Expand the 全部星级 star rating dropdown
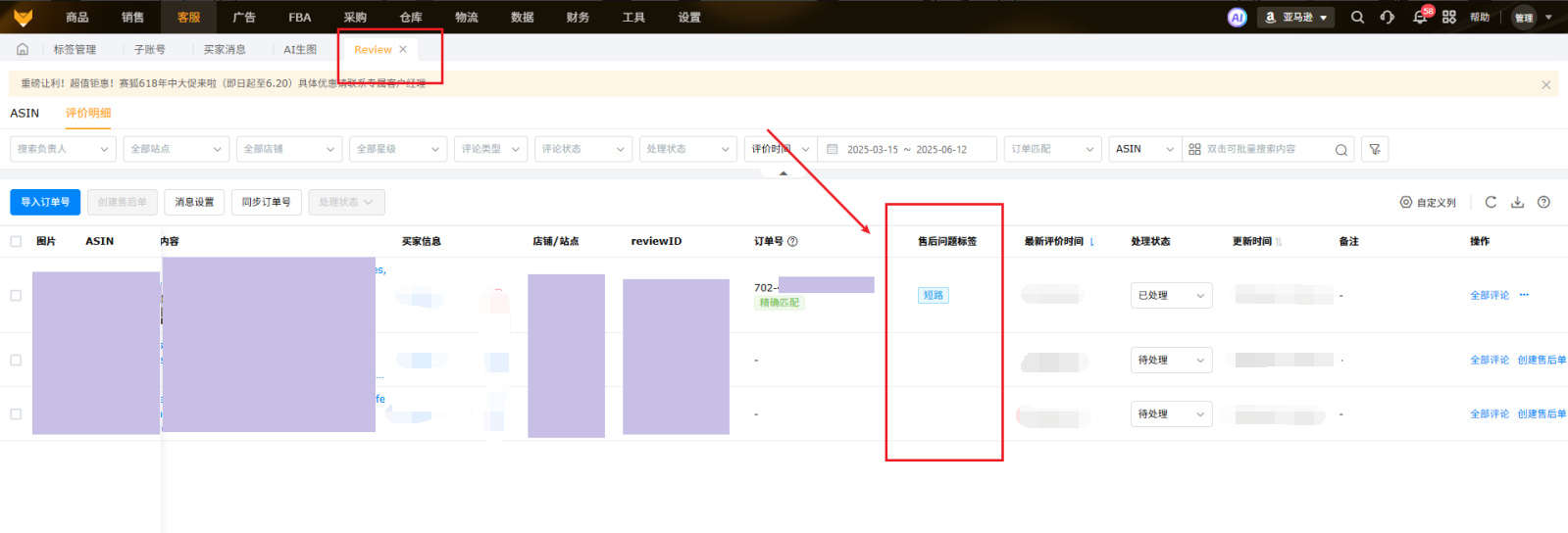1568x533 pixels. (x=397, y=149)
